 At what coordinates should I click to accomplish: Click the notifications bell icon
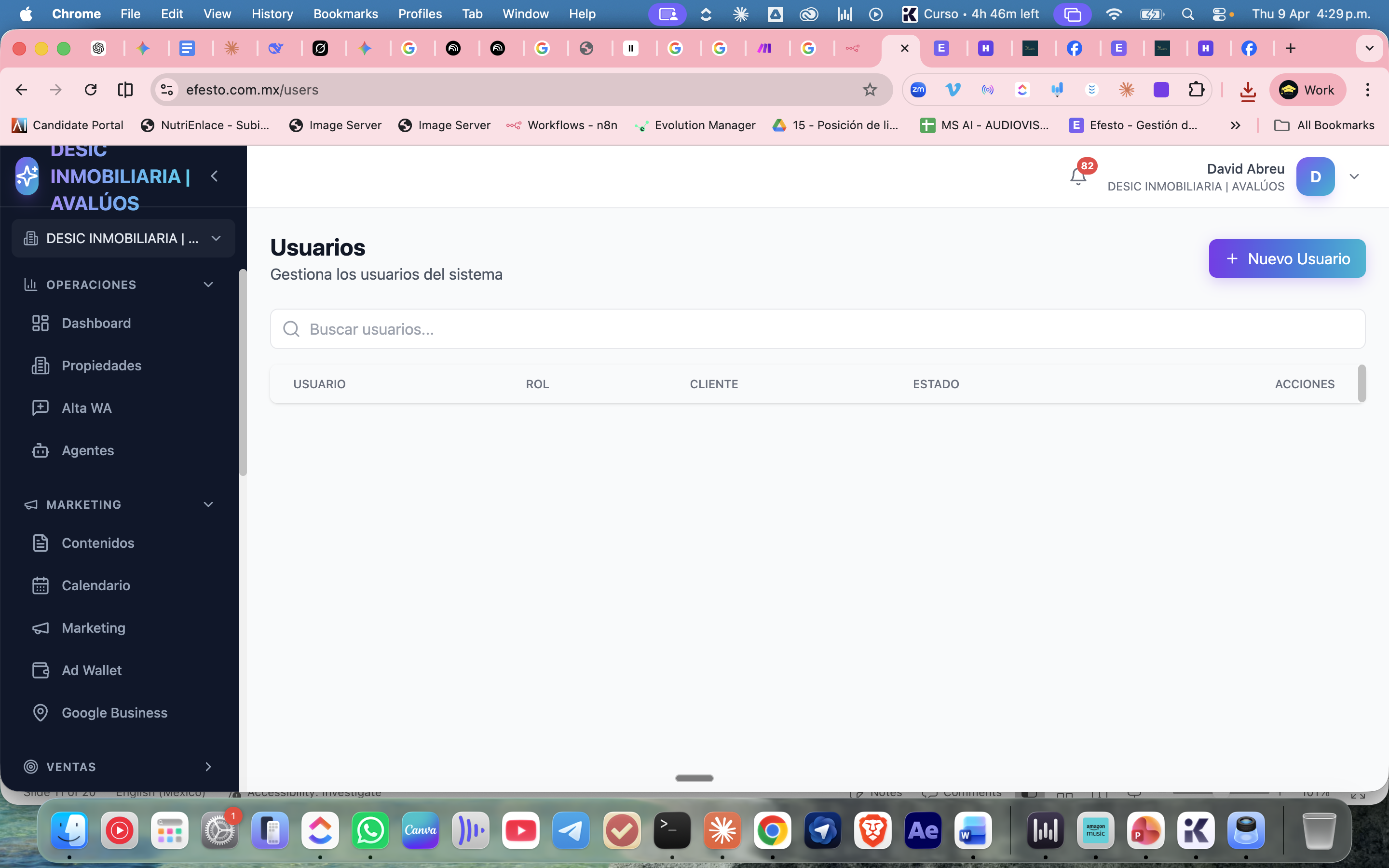coord(1078,176)
